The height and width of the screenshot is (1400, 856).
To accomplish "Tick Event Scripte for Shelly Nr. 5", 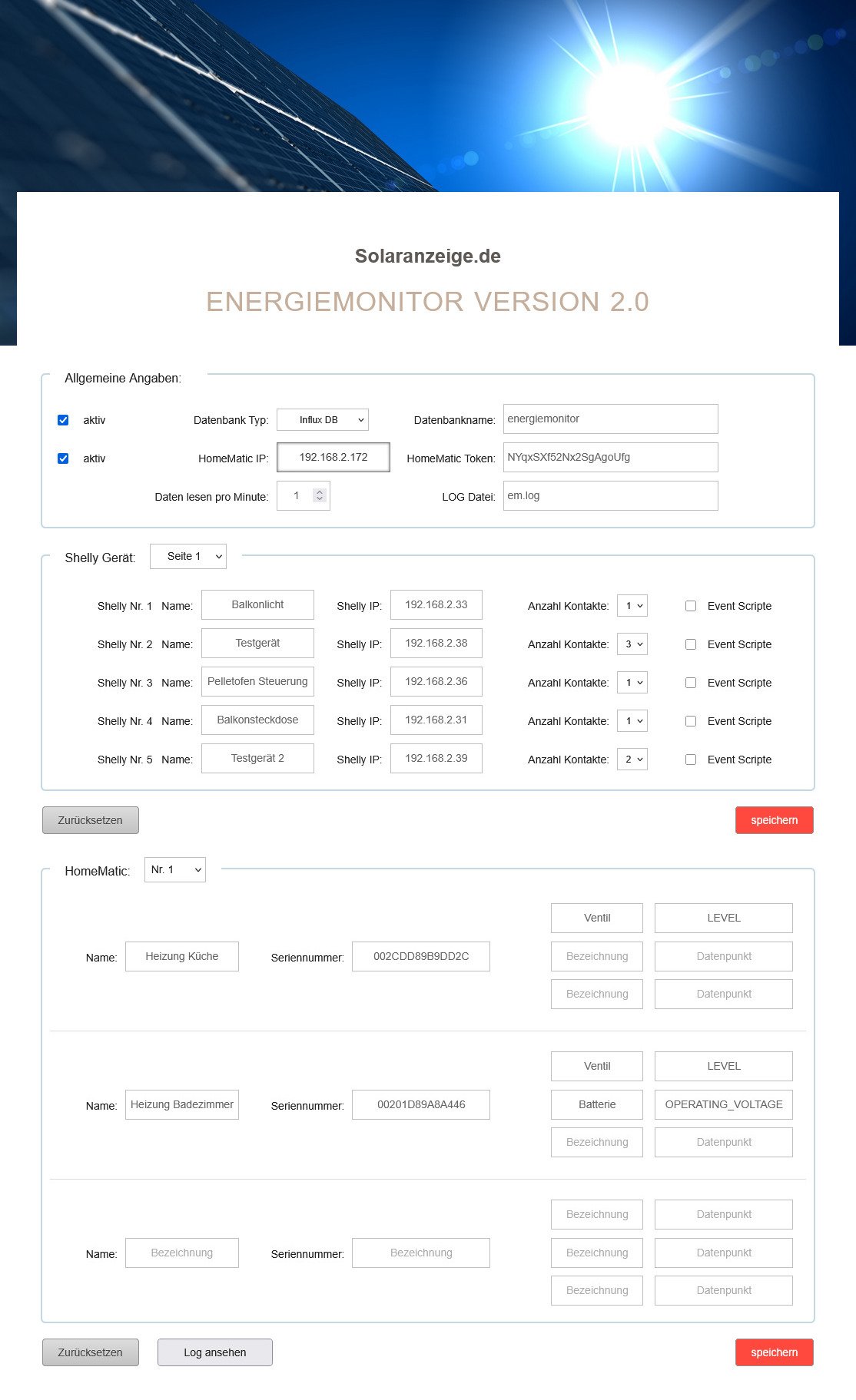I will click(x=691, y=760).
